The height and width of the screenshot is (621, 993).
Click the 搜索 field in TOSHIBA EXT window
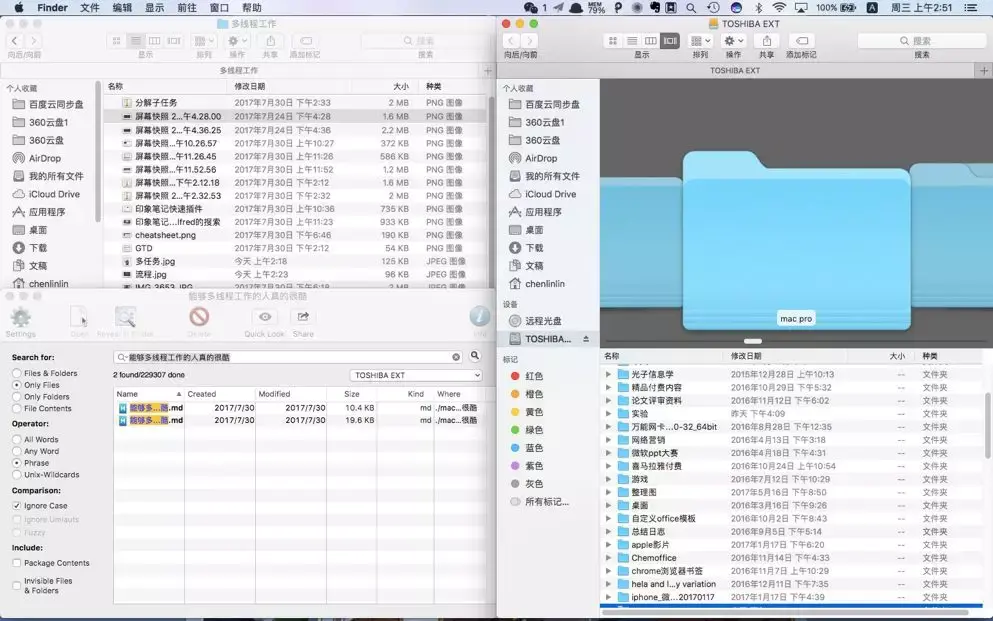(x=921, y=41)
